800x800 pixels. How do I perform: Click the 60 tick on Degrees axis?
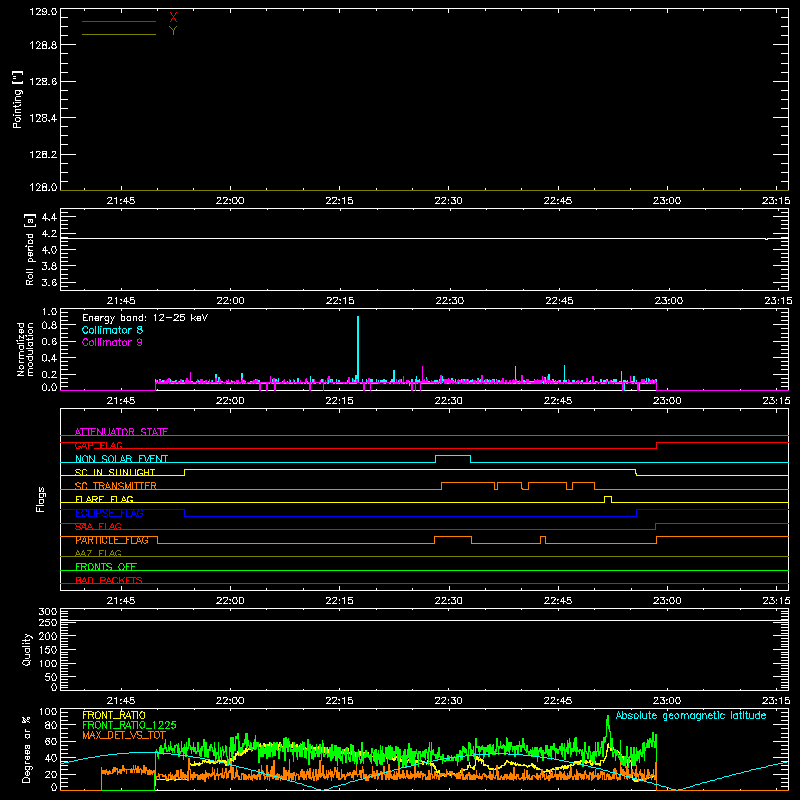52,741
